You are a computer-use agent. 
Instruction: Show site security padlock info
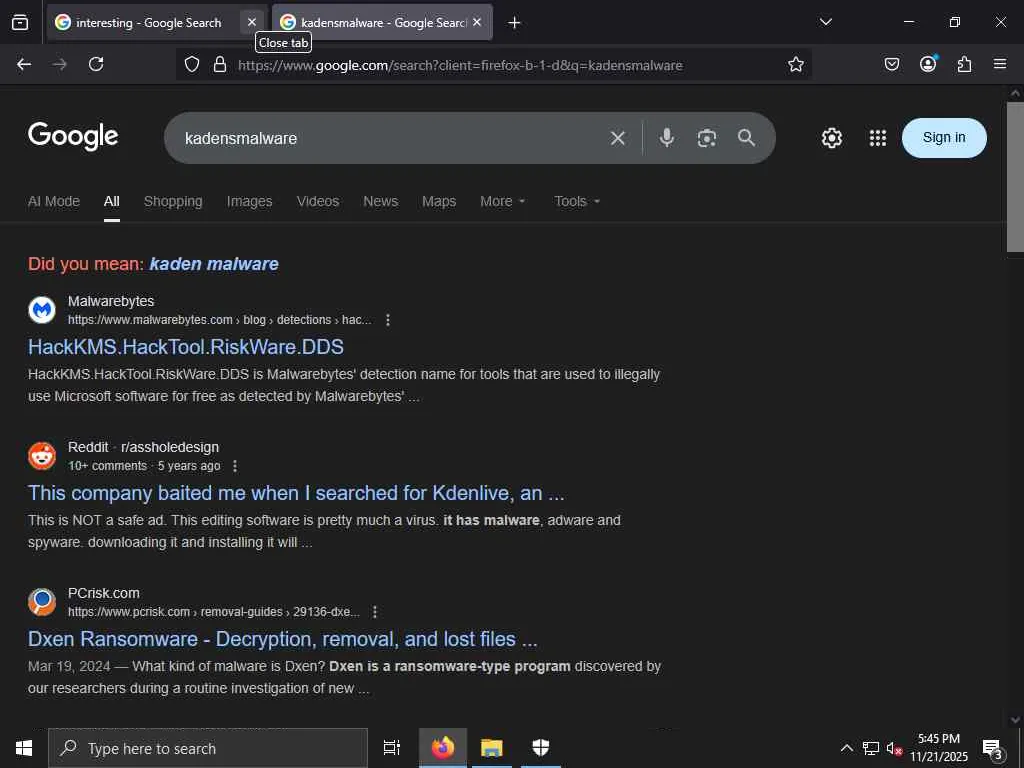point(220,64)
